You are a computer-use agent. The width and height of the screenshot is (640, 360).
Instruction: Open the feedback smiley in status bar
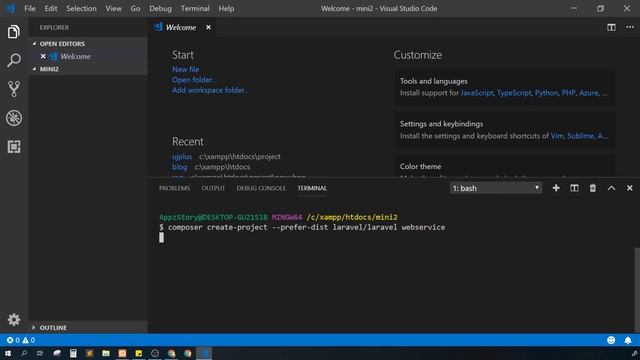coord(611,340)
